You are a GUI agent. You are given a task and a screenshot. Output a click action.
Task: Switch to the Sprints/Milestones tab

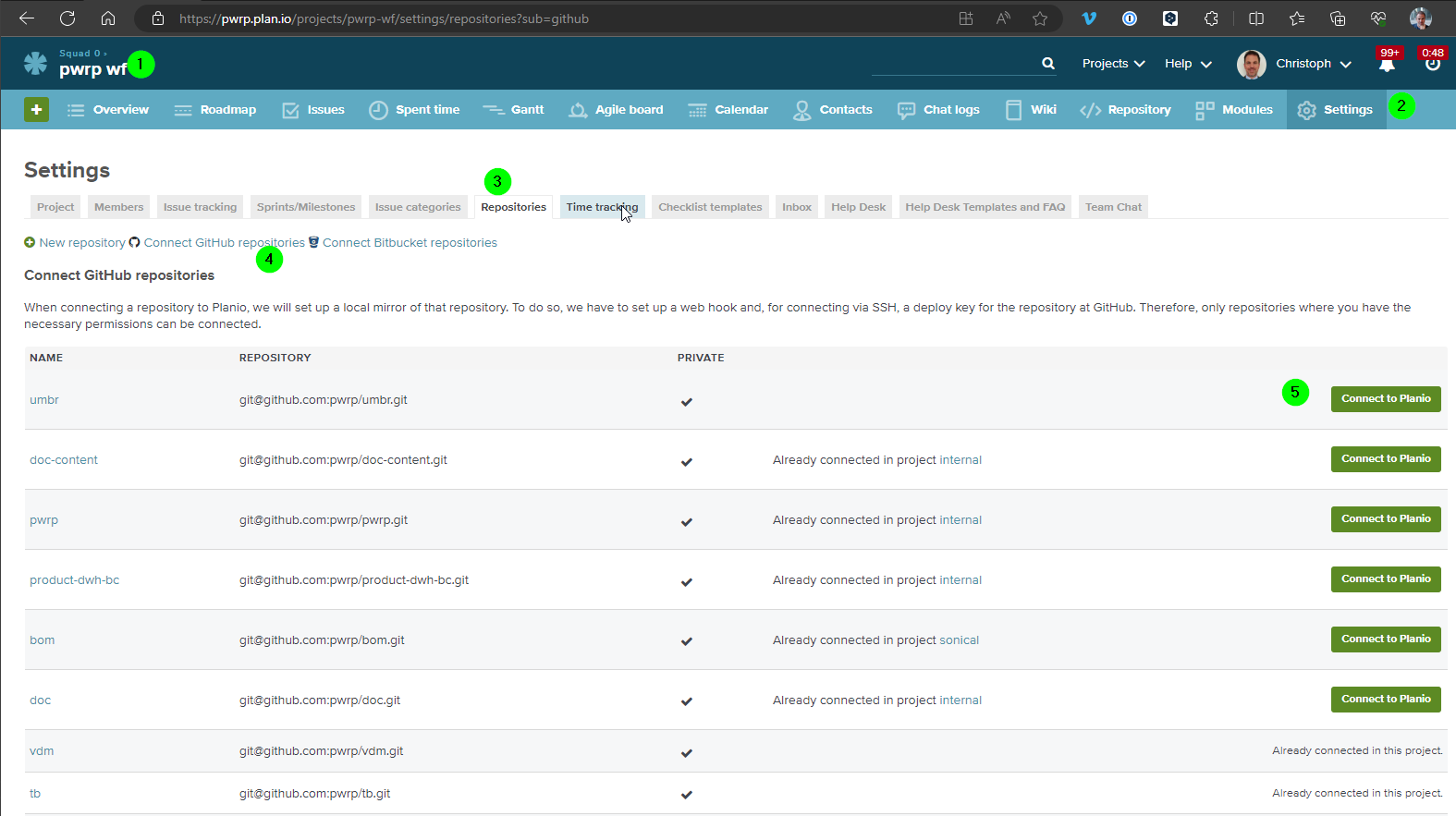[x=306, y=207]
